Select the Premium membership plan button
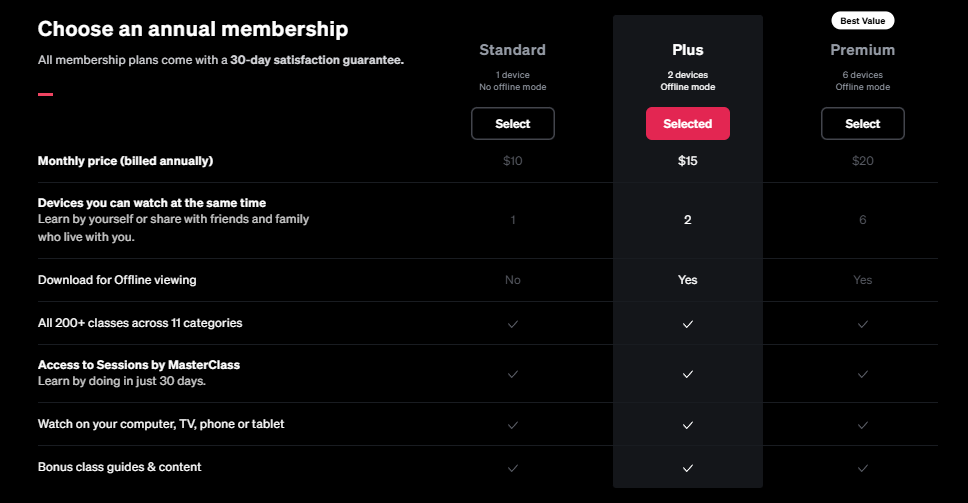 (x=862, y=124)
